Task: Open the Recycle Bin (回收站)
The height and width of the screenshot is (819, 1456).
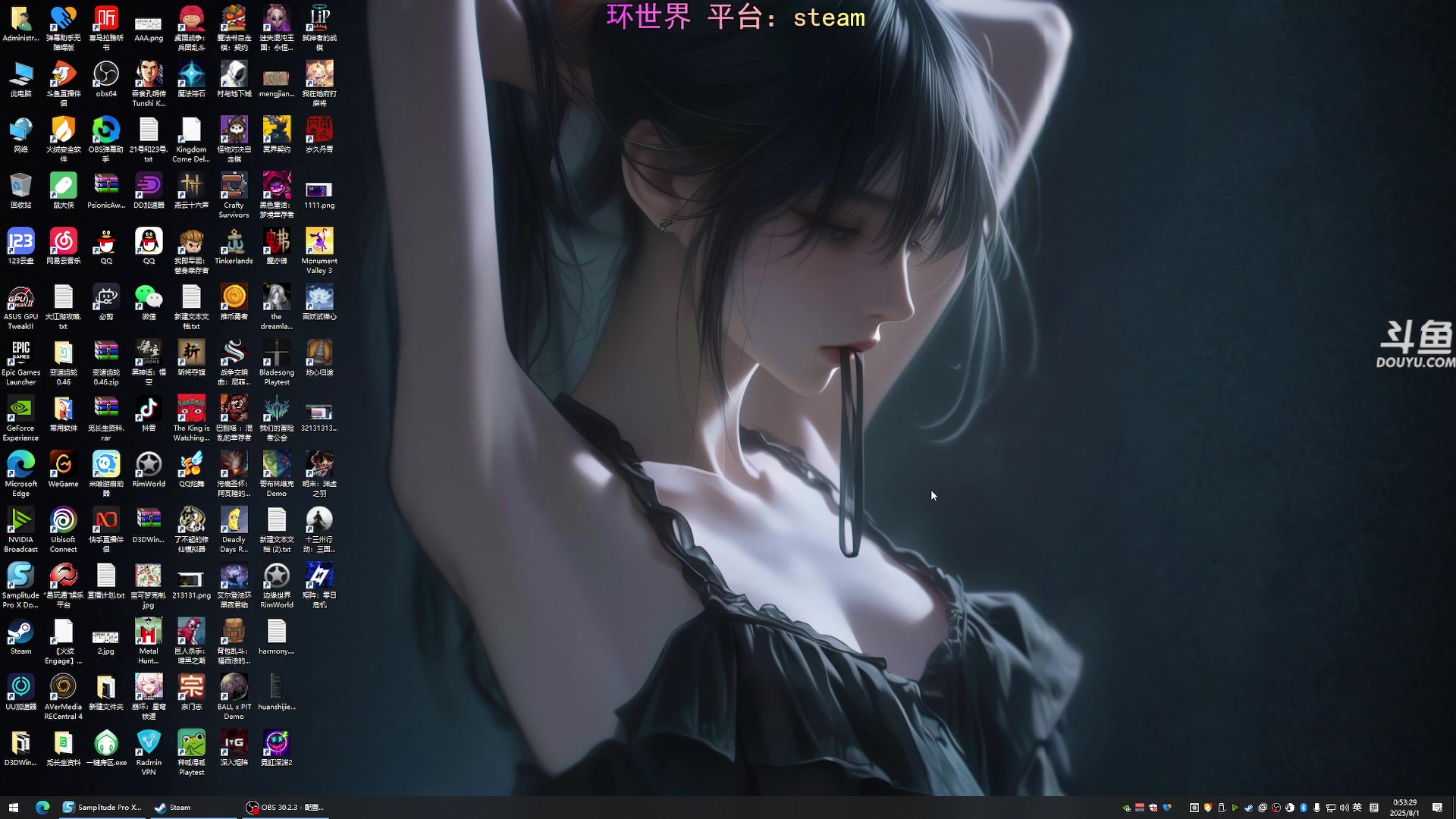Action: (x=20, y=191)
